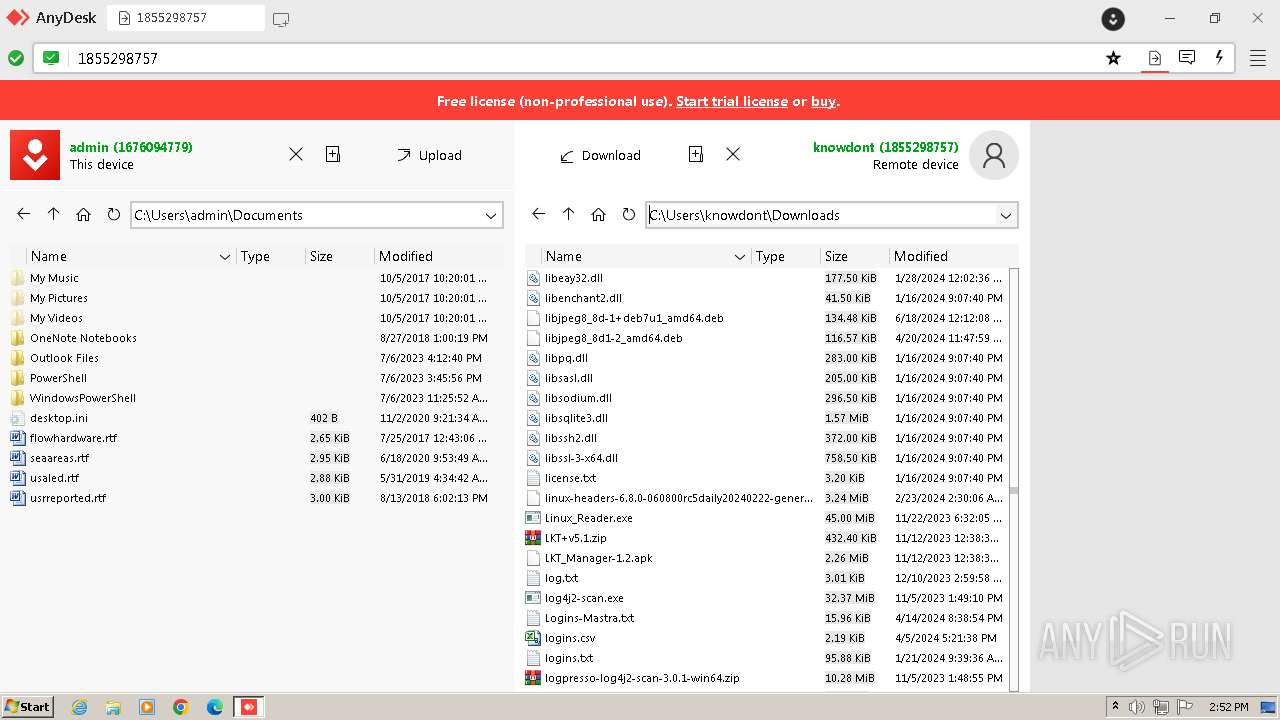Select libeay32.dll in remote panel
The image size is (1280, 720).
click(x=574, y=278)
